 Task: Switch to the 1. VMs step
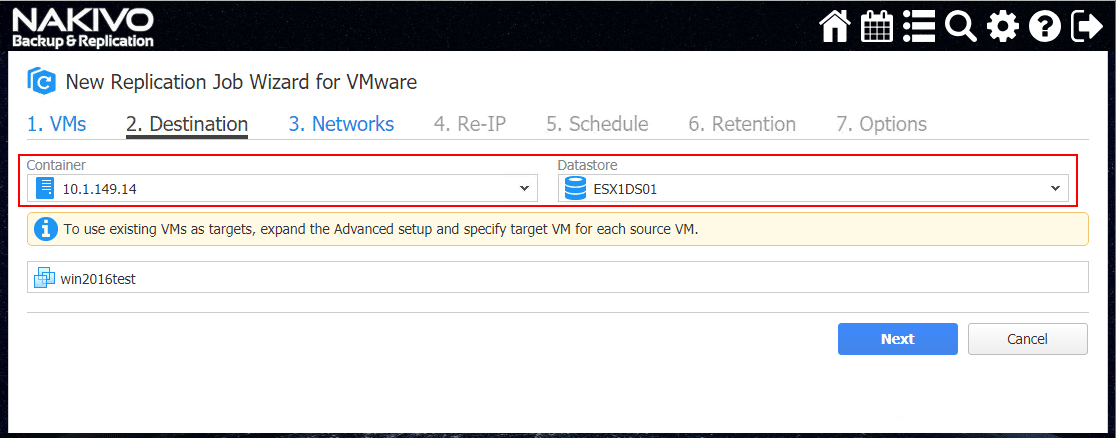coord(56,124)
